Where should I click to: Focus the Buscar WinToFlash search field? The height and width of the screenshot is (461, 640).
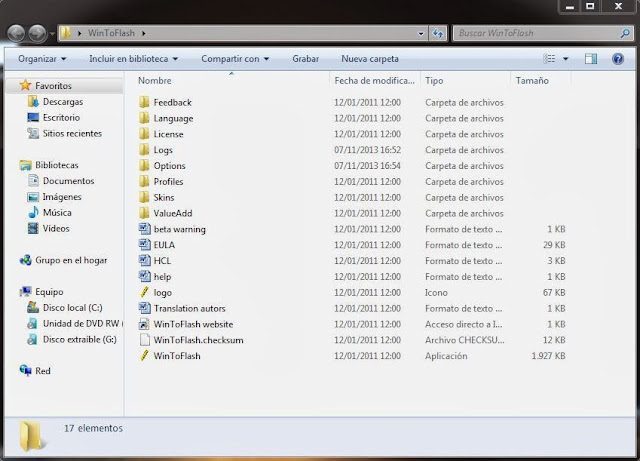point(542,33)
